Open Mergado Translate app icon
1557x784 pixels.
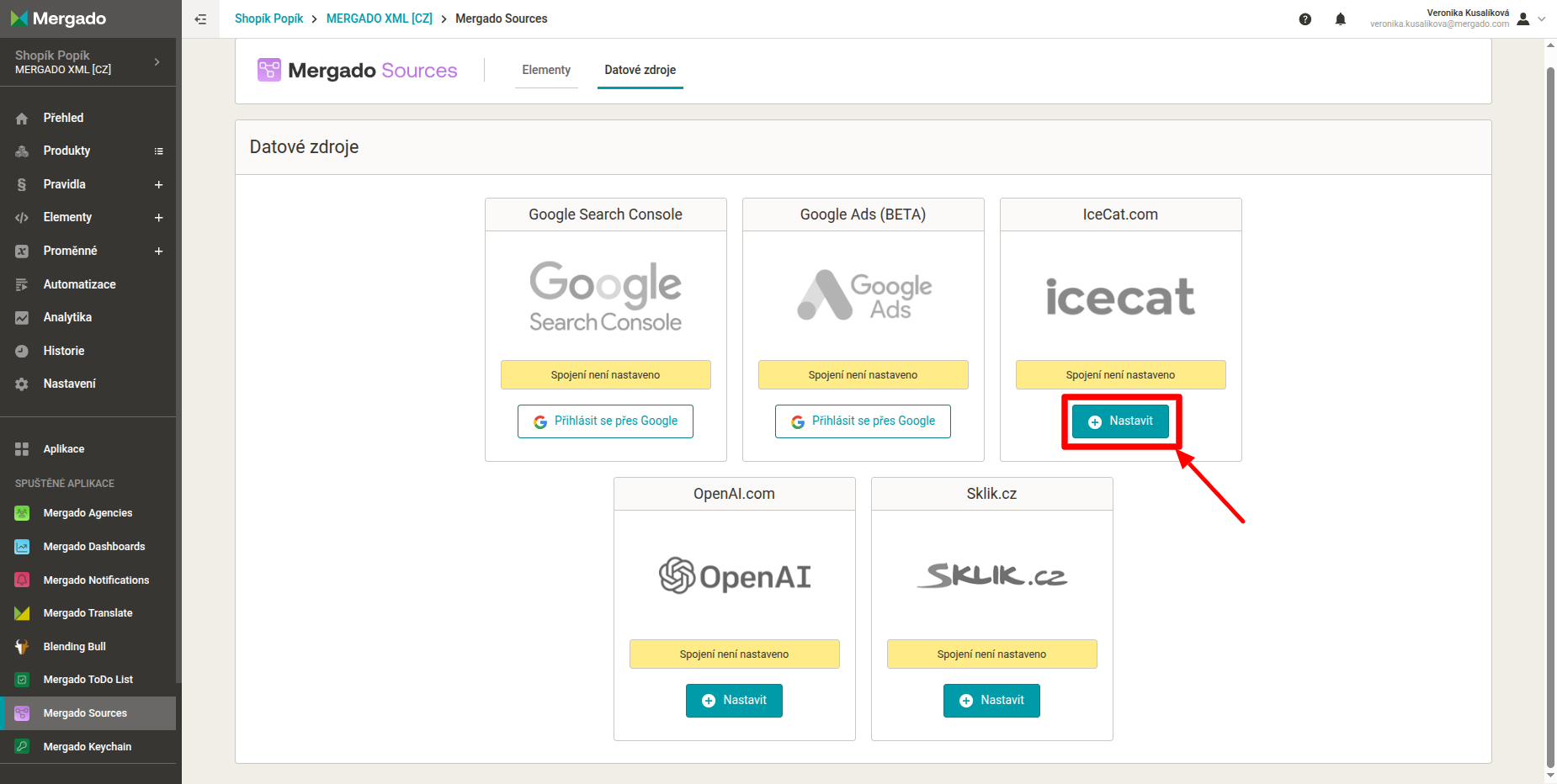click(x=23, y=613)
